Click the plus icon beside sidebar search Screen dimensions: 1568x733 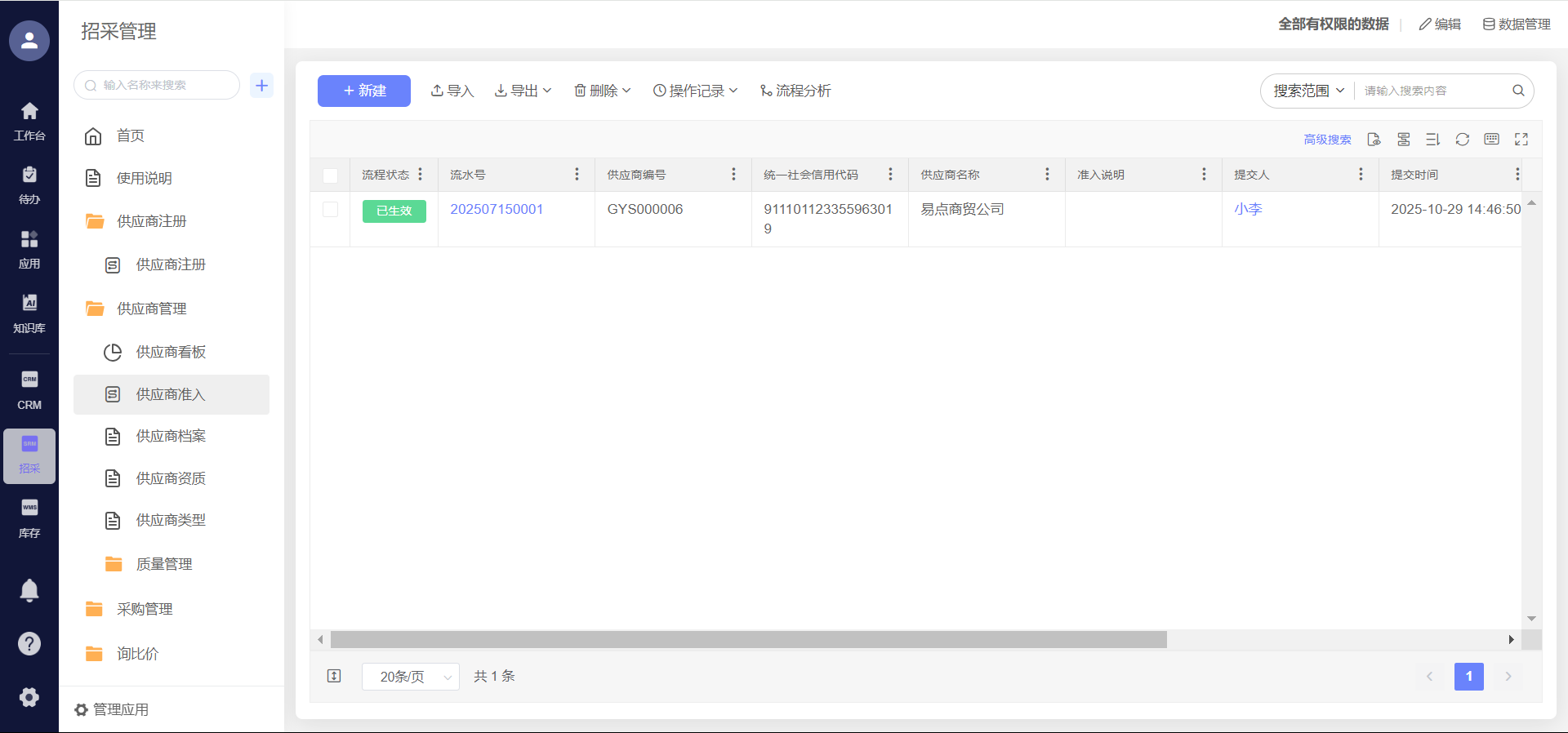261,85
